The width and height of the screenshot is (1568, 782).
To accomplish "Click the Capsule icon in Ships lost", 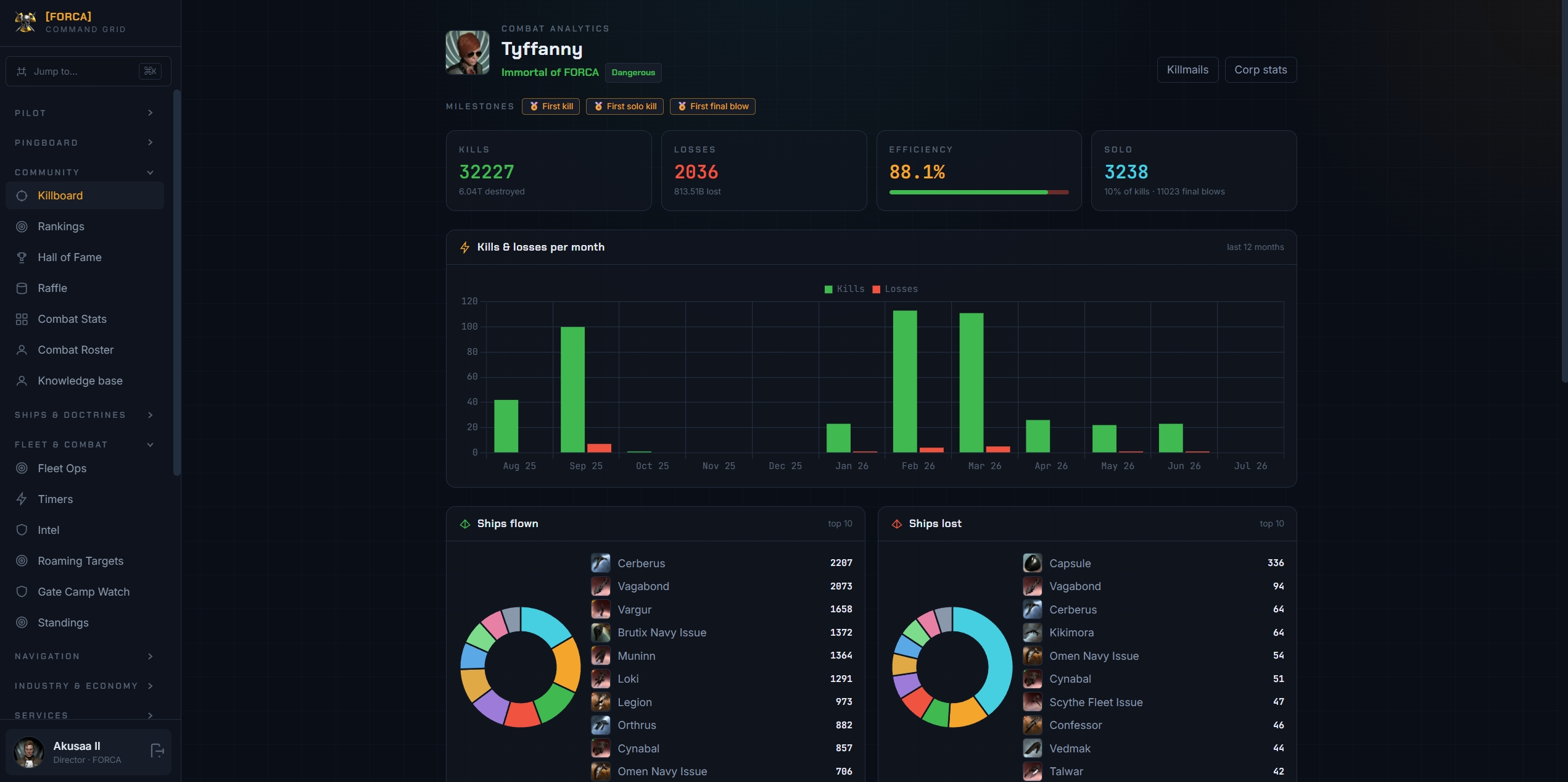I will [x=1033, y=563].
